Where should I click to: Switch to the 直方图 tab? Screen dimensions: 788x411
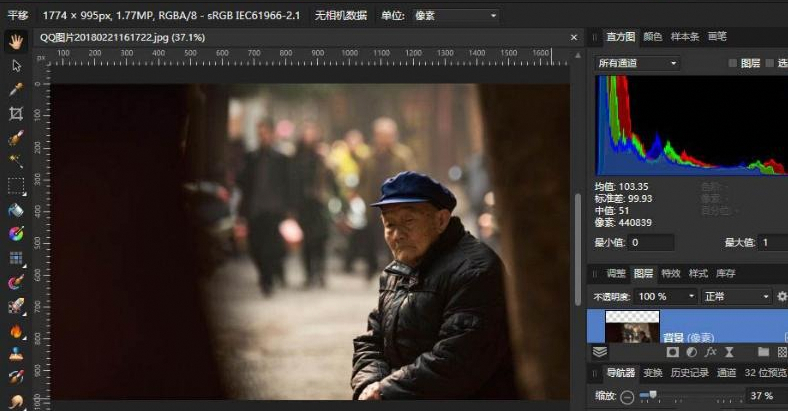coord(620,37)
